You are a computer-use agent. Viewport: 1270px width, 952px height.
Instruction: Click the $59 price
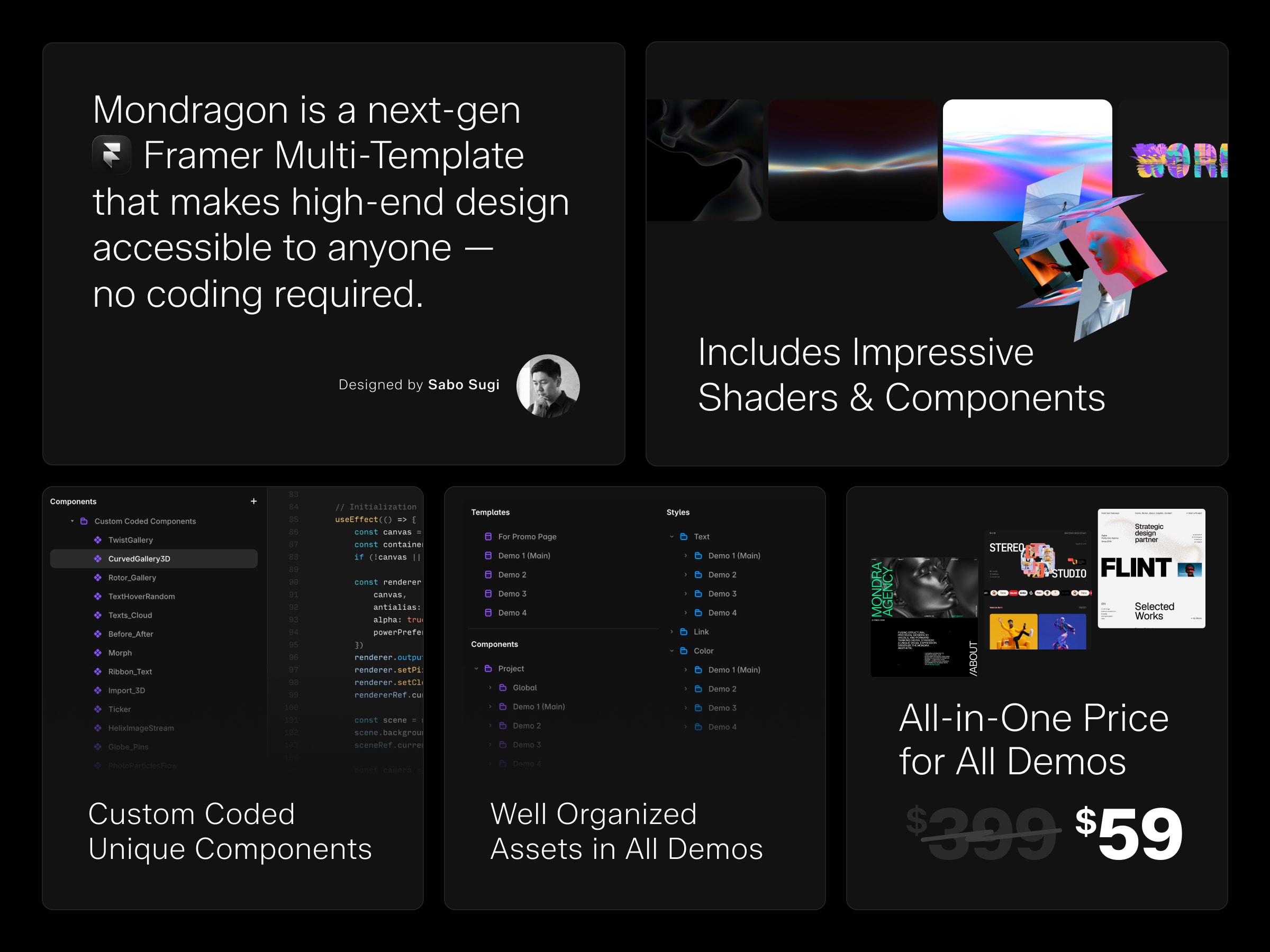coord(1129,832)
